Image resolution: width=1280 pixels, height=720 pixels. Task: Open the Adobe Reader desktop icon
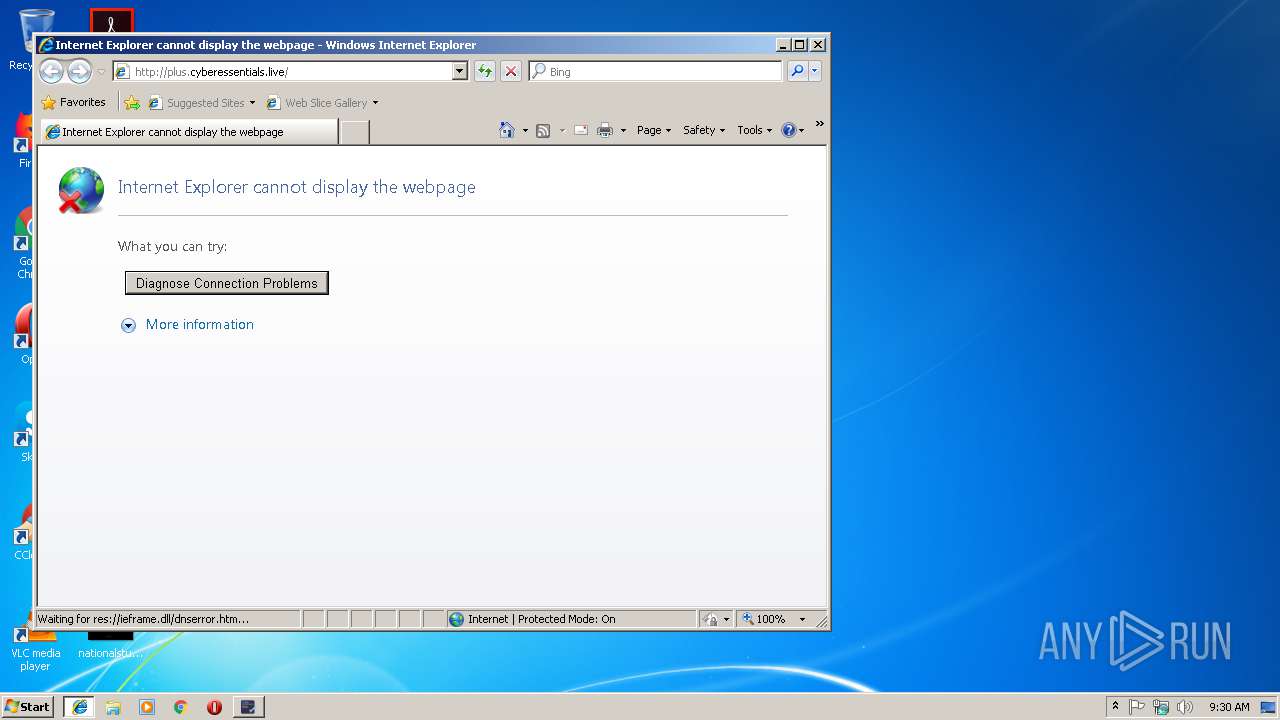(111, 20)
